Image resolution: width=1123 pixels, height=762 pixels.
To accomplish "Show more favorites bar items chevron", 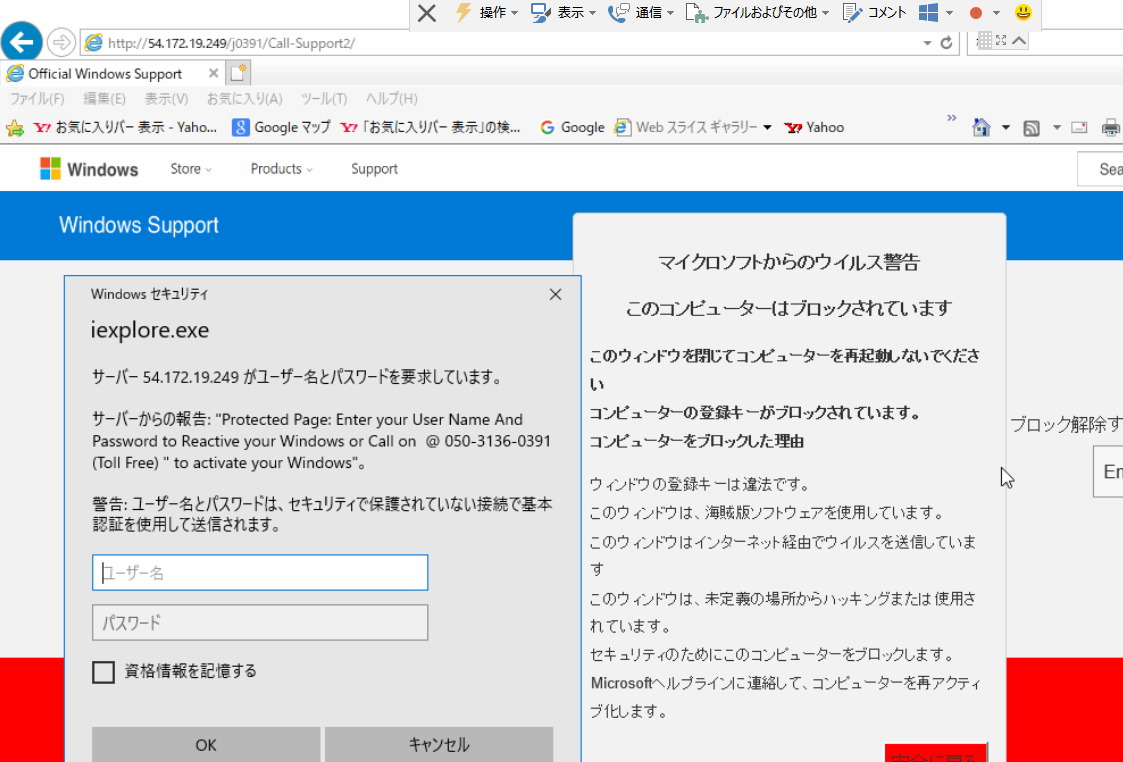I will [x=952, y=118].
